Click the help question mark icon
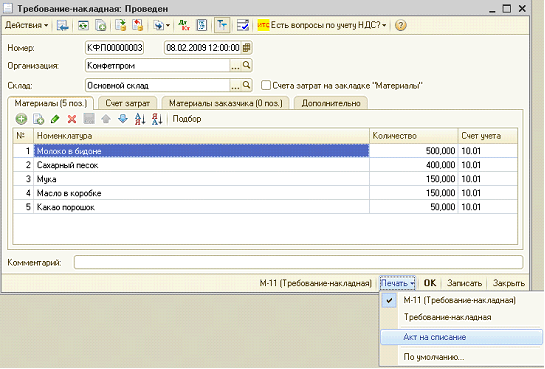This screenshot has height=369, width=545. click(x=400, y=25)
